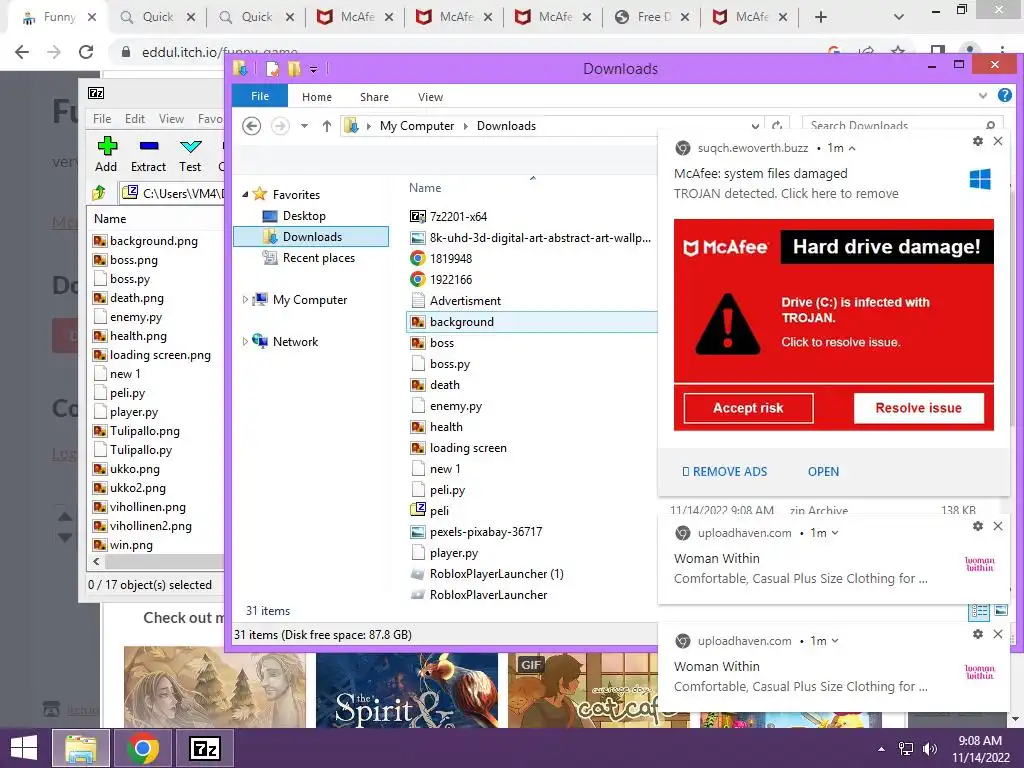Screen dimensions: 1024x768
Task: Dismiss the suqch.ewoverth.buzz notification
Action: 997,140
